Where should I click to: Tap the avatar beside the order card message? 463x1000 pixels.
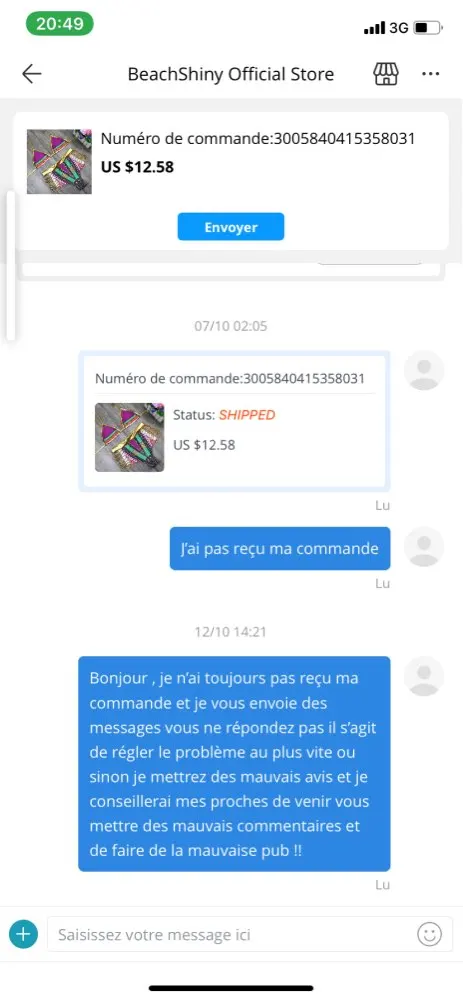coord(424,370)
